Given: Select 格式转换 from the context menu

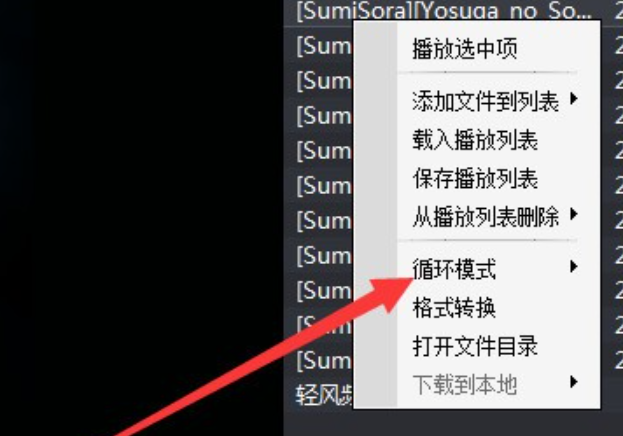Looking at the screenshot, I should (x=454, y=308).
